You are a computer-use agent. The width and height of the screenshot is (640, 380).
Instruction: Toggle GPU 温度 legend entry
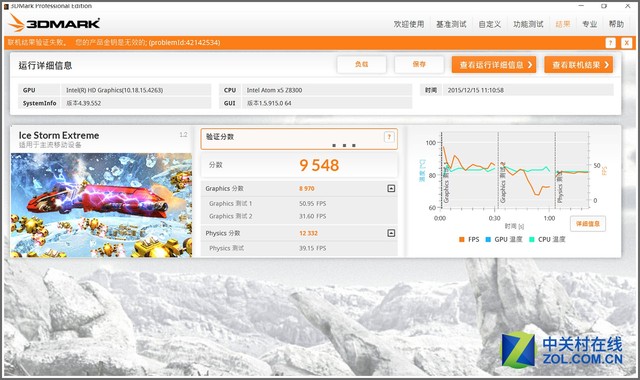[504, 239]
